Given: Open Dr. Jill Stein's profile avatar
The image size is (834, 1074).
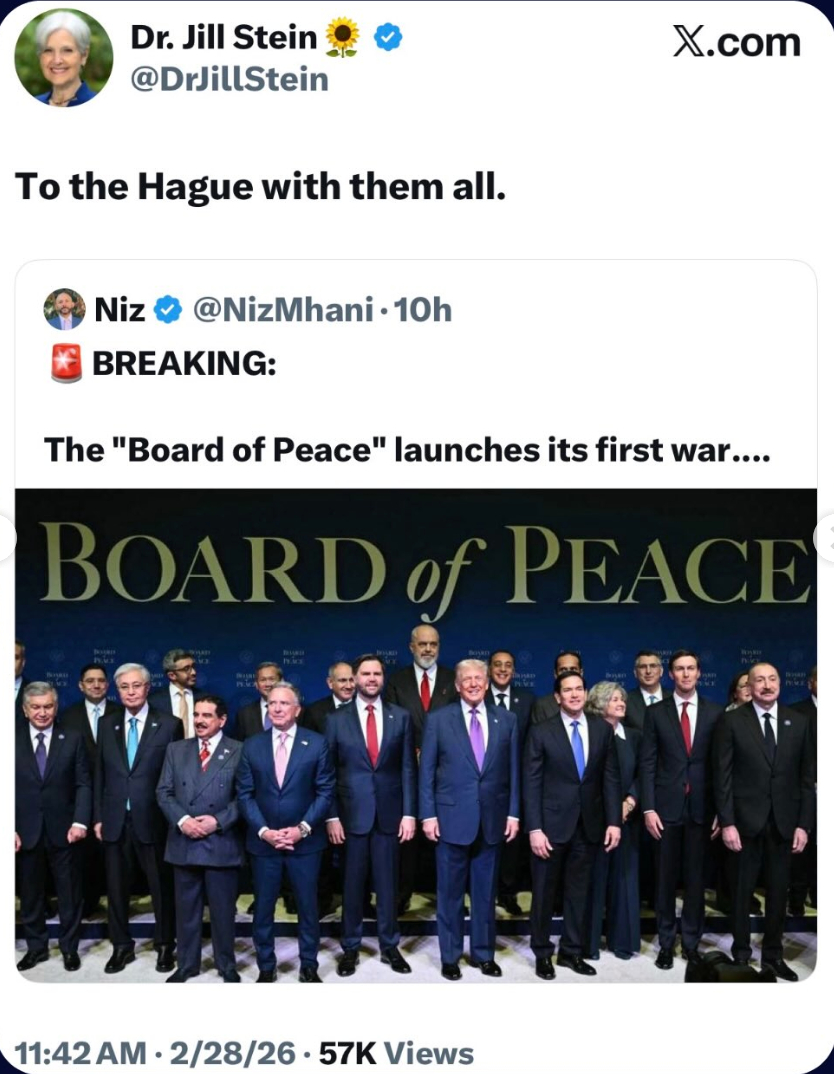Looking at the screenshot, I should tap(63, 58).
